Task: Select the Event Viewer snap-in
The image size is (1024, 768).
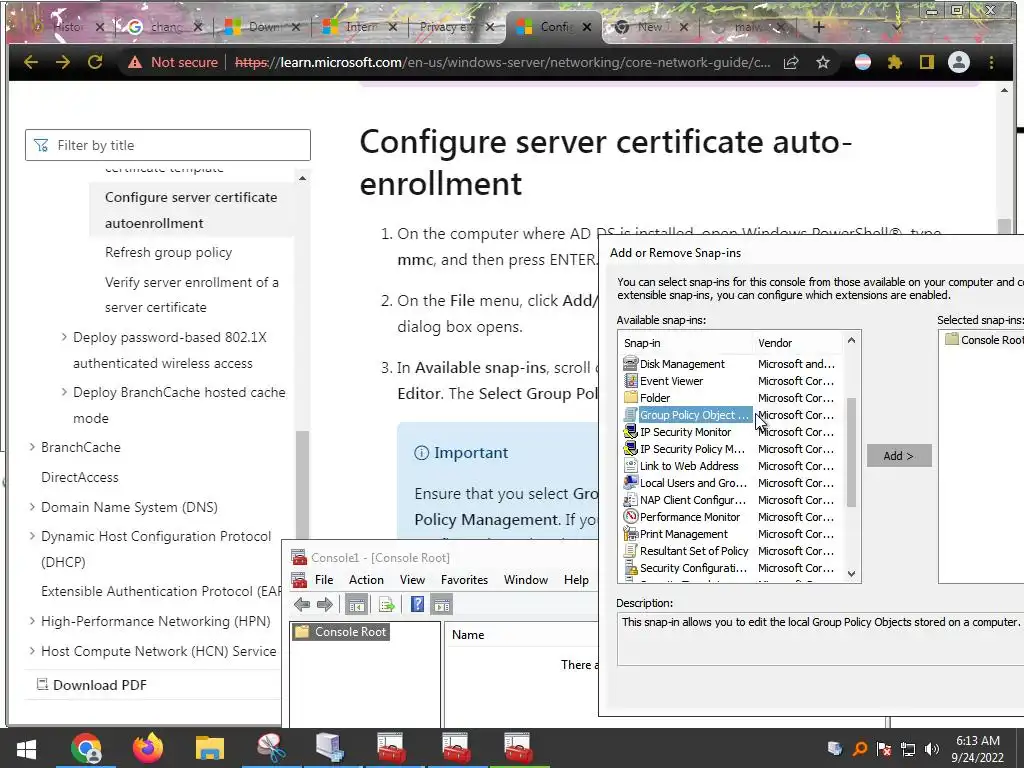Action: pos(671,381)
